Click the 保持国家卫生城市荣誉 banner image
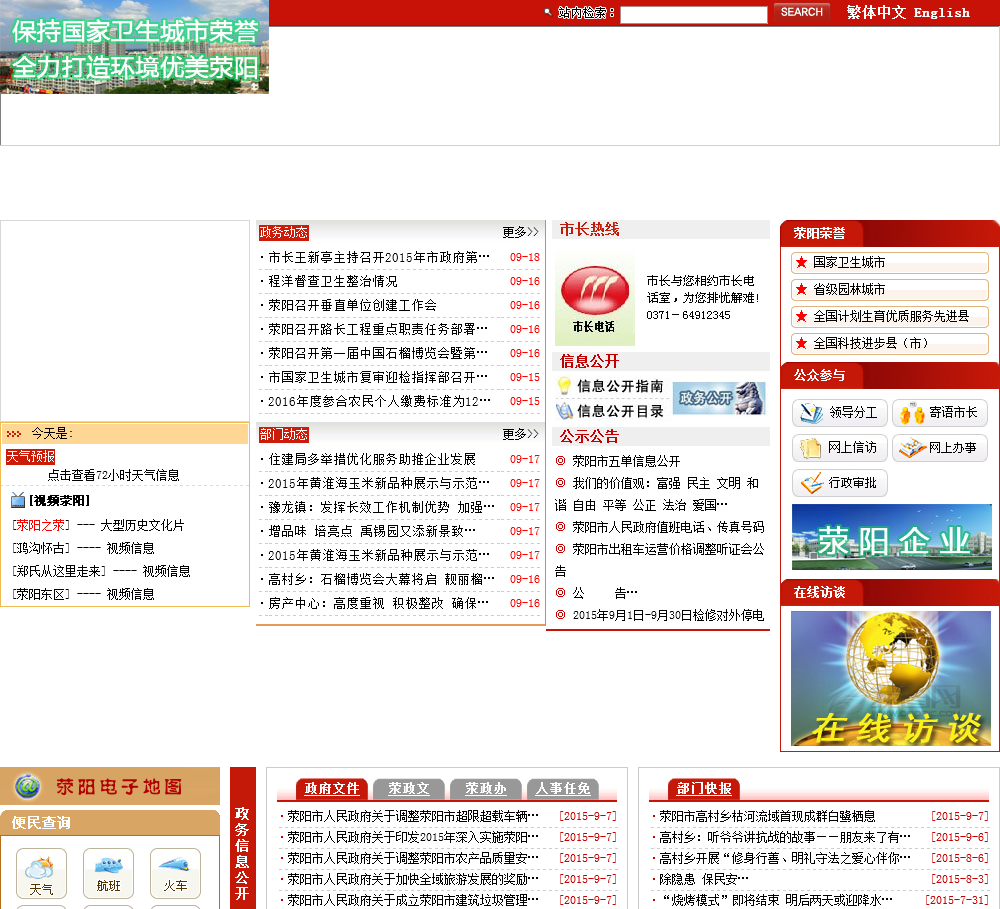This screenshot has width=1000, height=909. 135,47
